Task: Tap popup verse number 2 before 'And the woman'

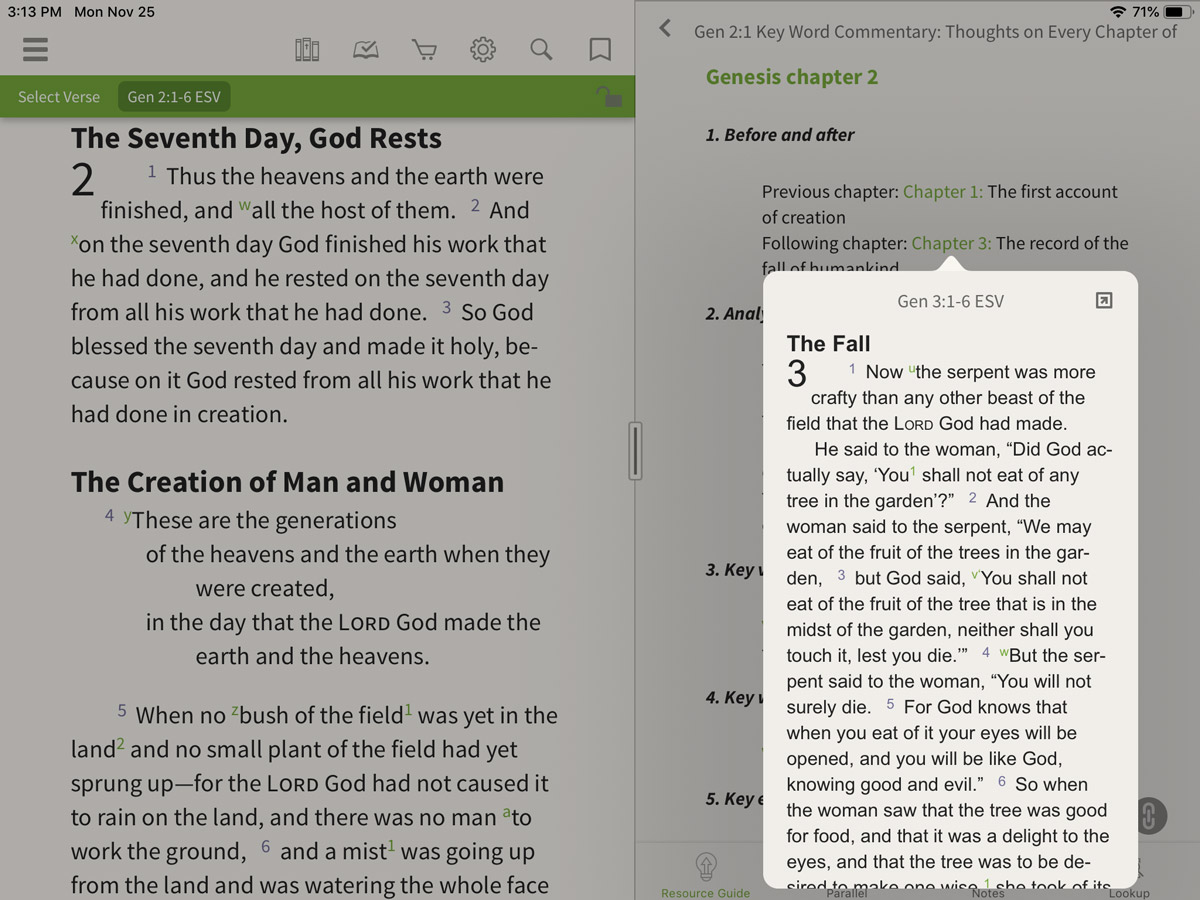Action: (973, 498)
